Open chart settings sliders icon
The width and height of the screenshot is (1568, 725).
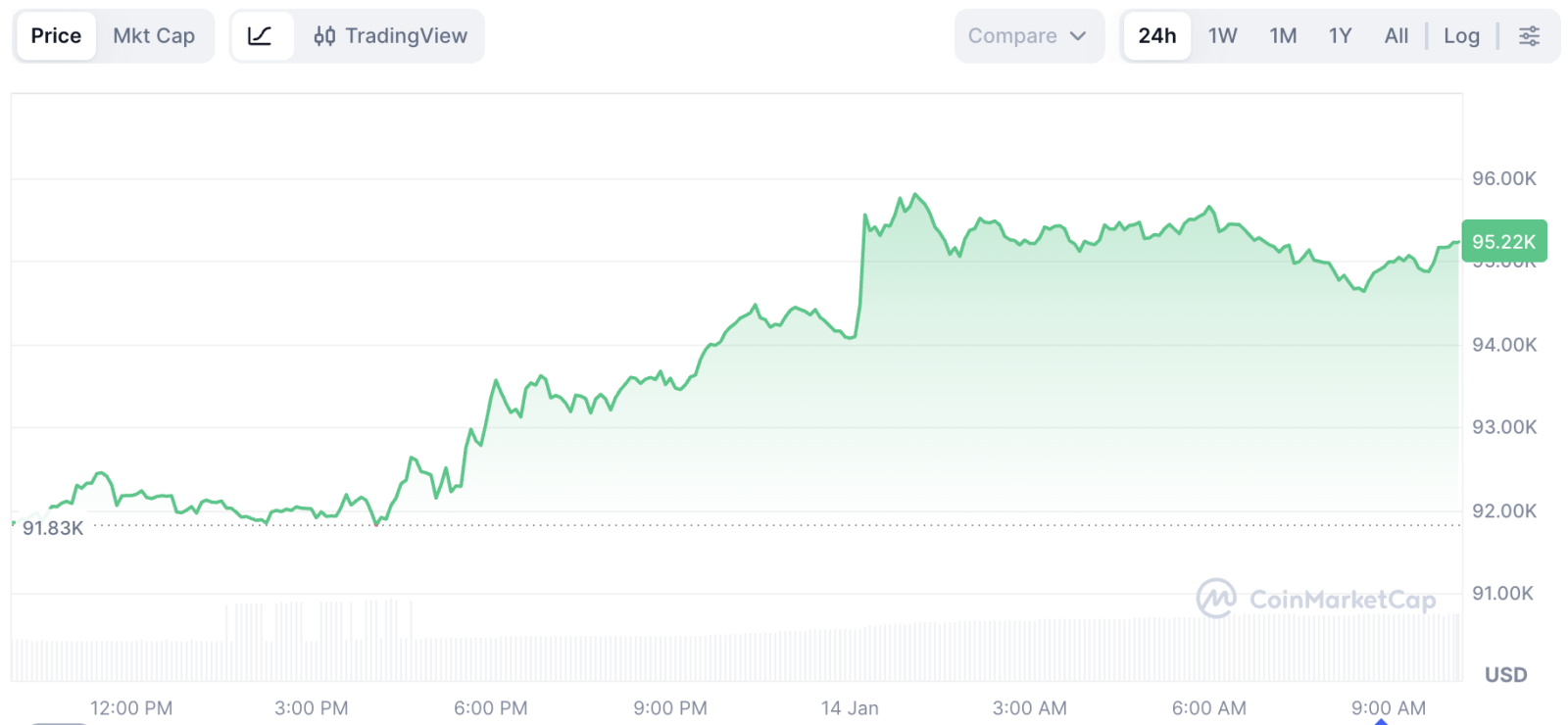click(x=1529, y=36)
